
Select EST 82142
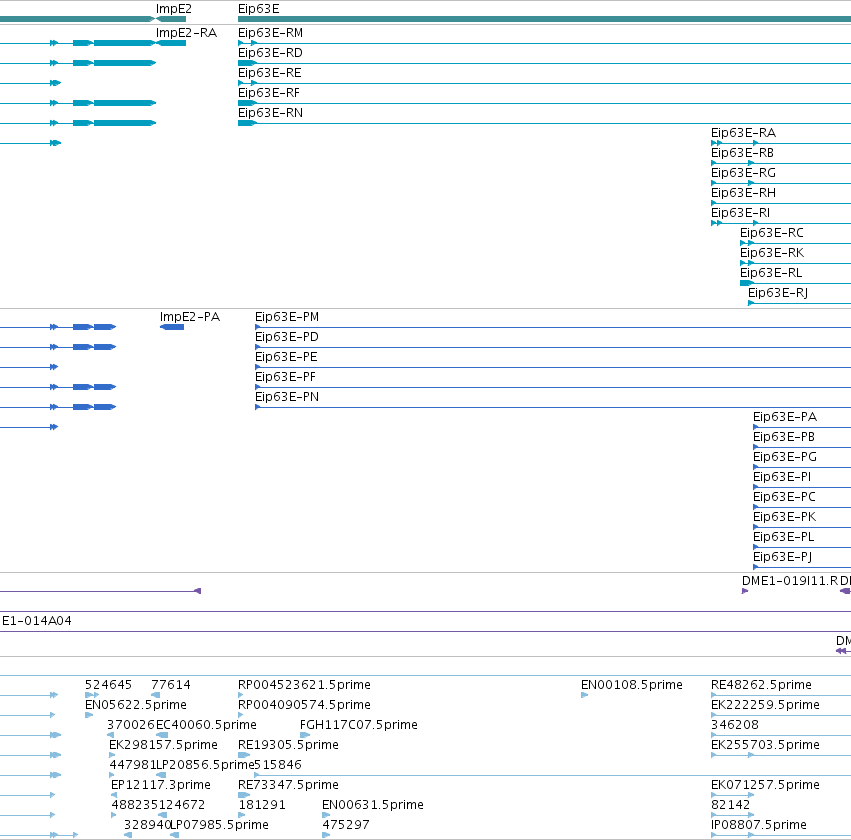pos(731,806)
